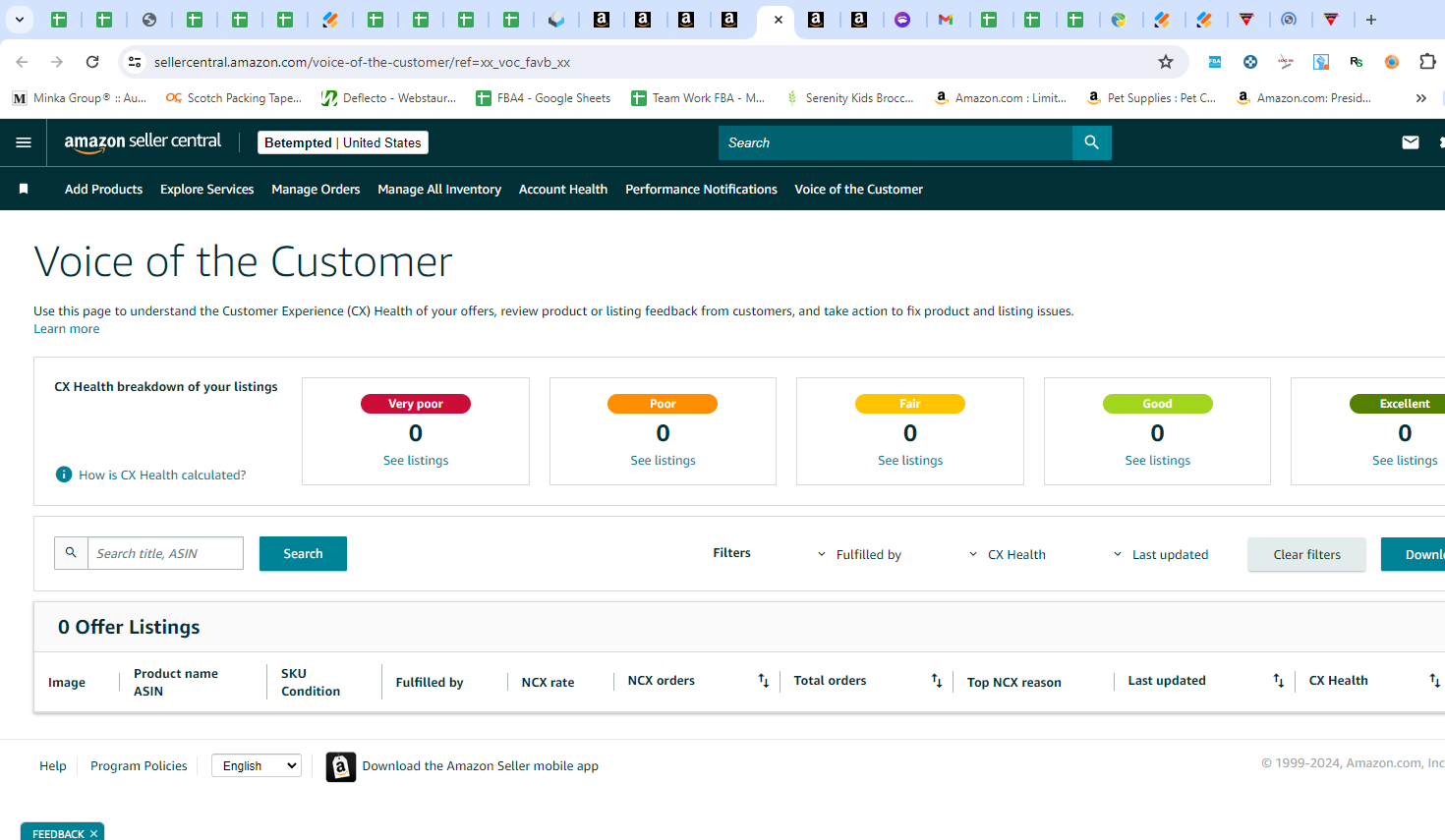The height and width of the screenshot is (840, 1445).
Task: Open the LOG IN extension icon
Action: pos(1286,62)
